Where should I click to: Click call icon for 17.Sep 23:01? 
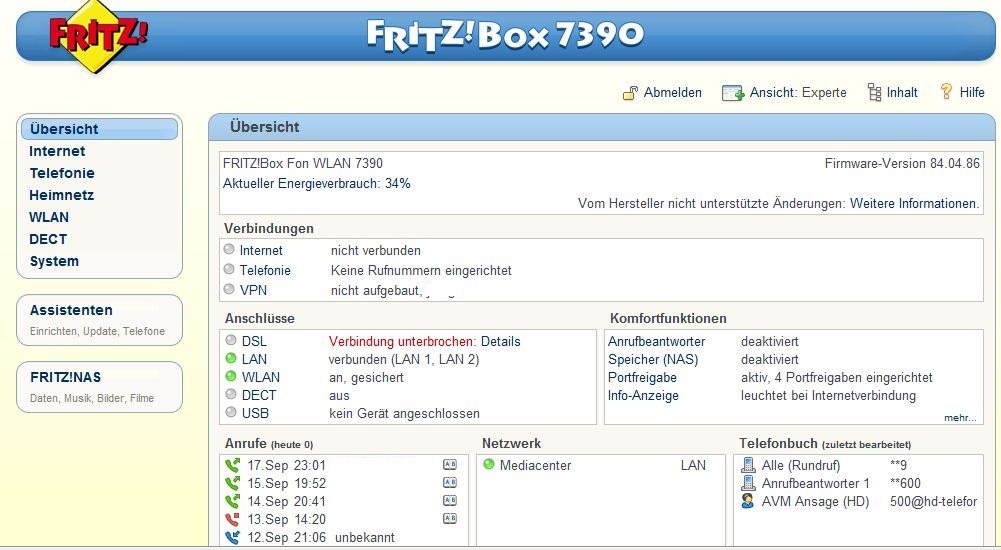(x=232, y=465)
